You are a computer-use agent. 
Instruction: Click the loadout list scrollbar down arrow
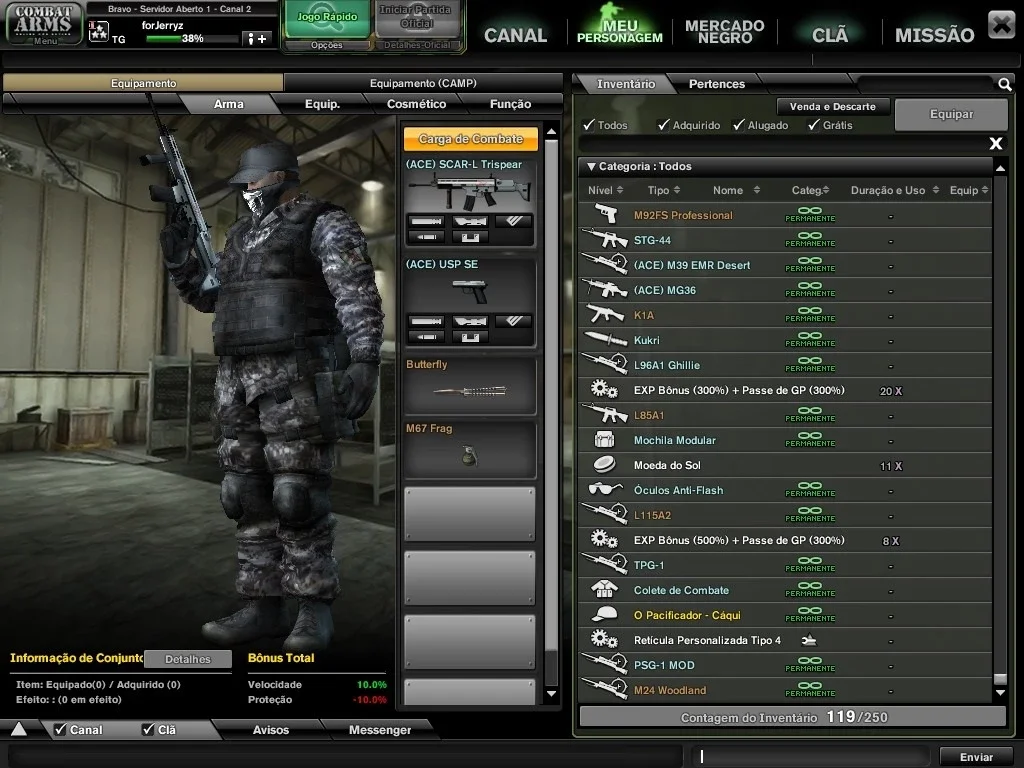tap(551, 694)
